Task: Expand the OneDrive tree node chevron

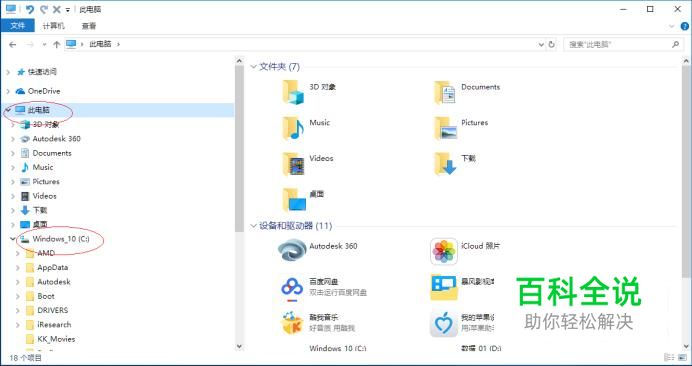Action: point(8,91)
